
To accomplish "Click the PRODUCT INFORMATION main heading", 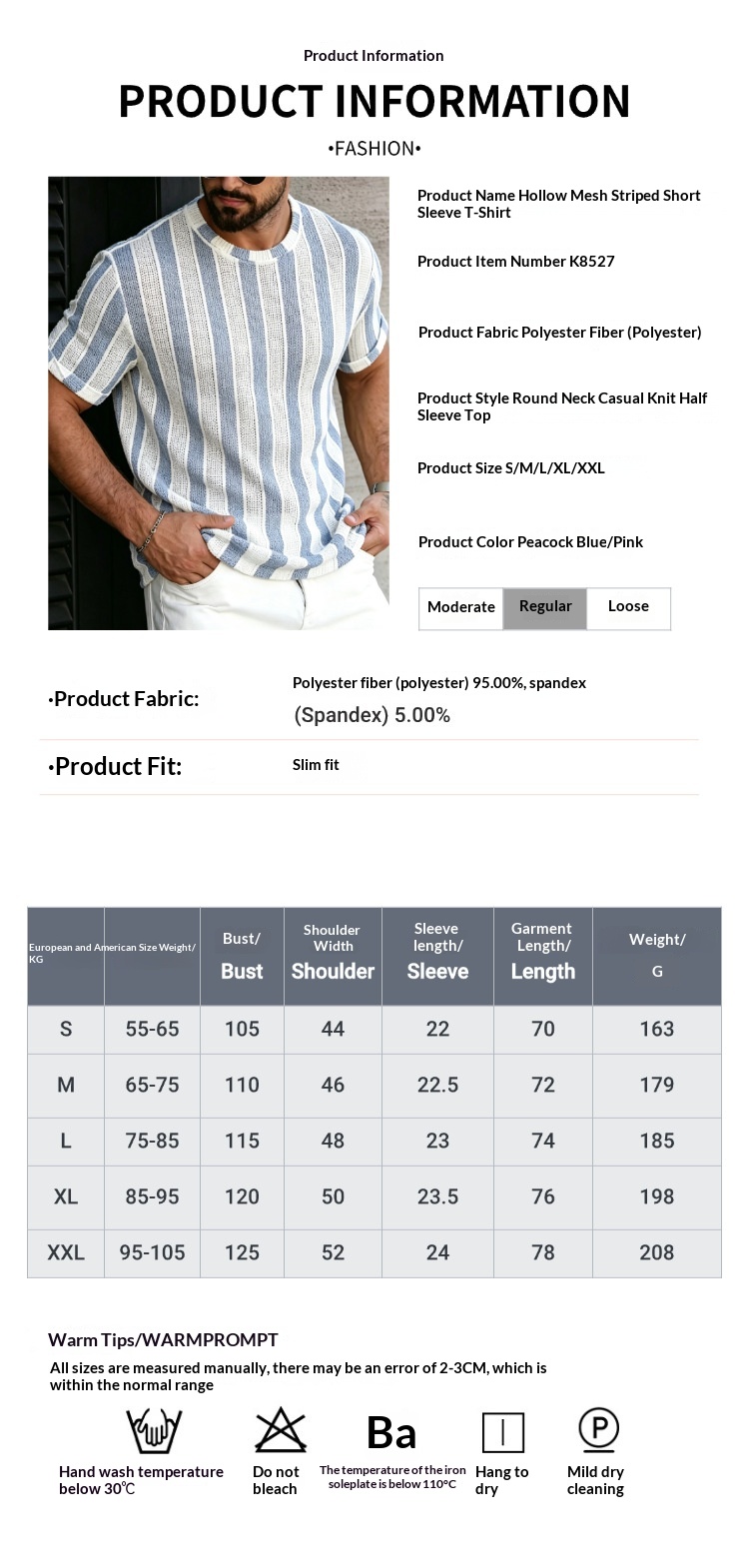I will coord(374,101).
